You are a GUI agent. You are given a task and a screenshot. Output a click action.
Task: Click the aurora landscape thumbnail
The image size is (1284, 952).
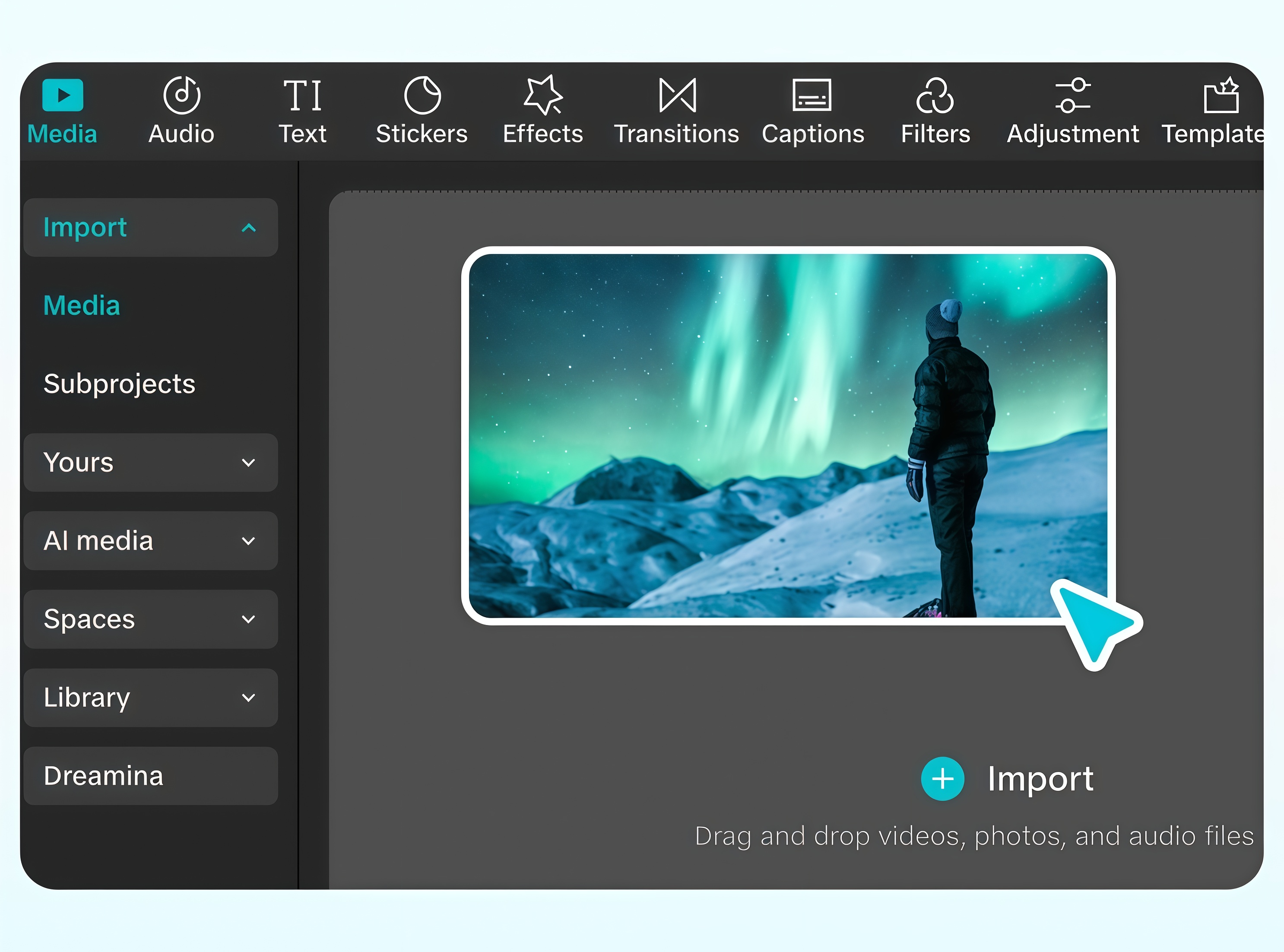(x=787, y=436)
